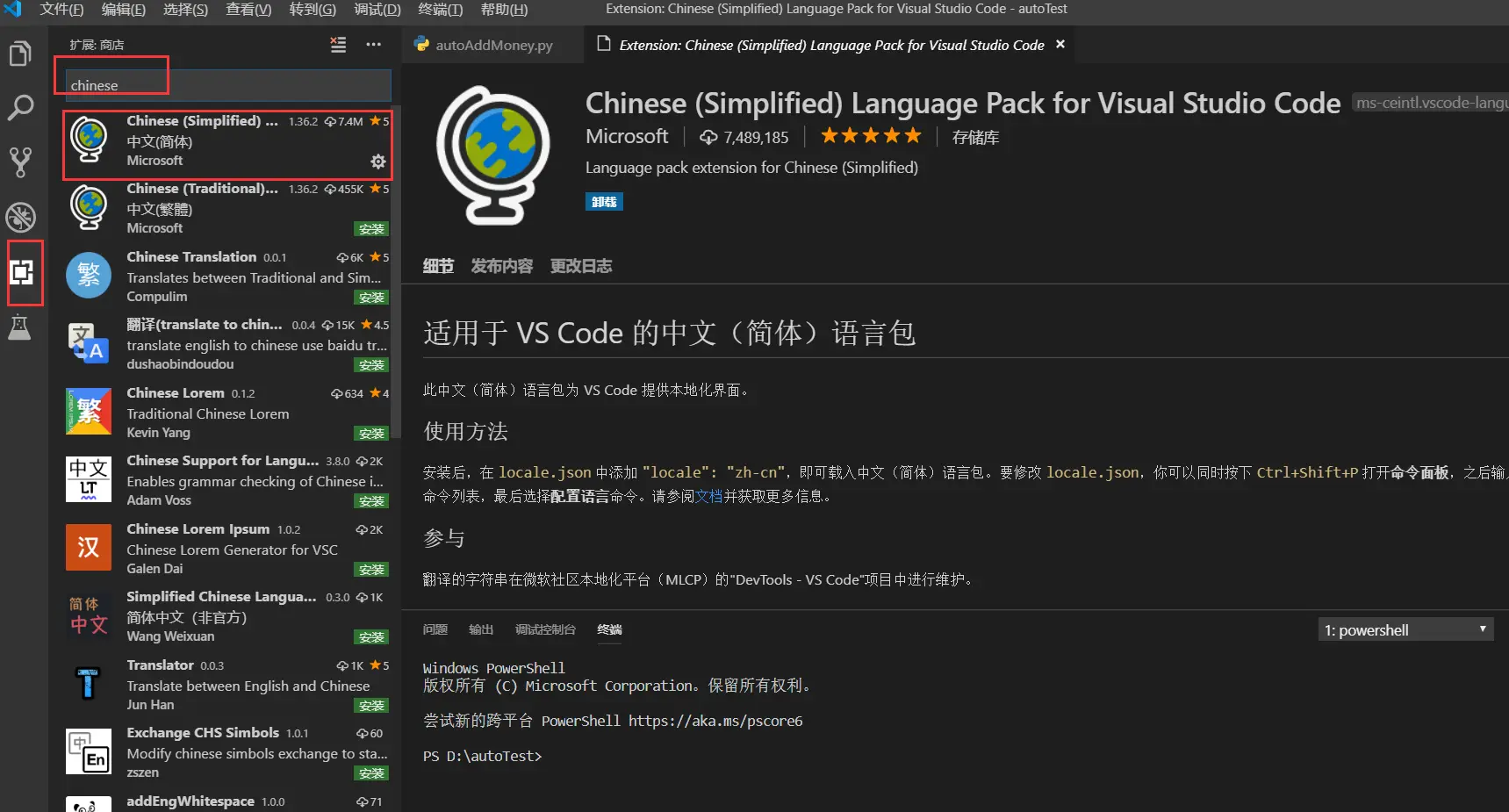Install the Translator extension by Jun Han
The height and width of the screenshot is (812, 1509).
pyautogui.click(x=372, y=706)
